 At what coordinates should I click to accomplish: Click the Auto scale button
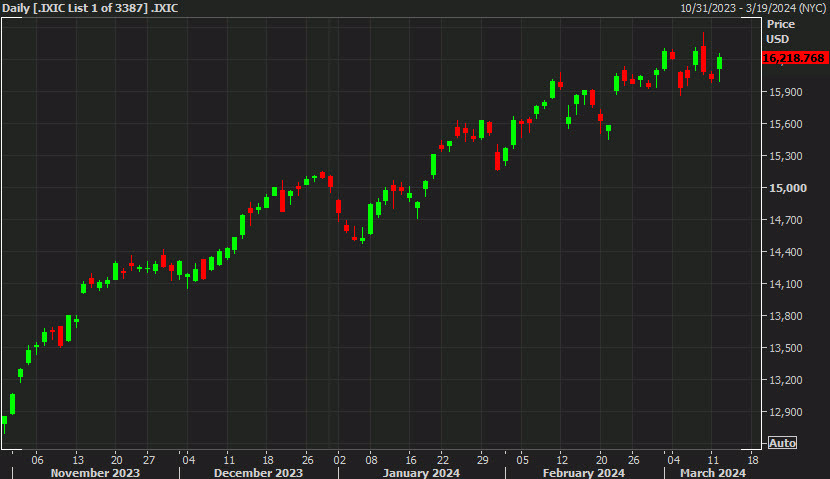coord(782,443)
